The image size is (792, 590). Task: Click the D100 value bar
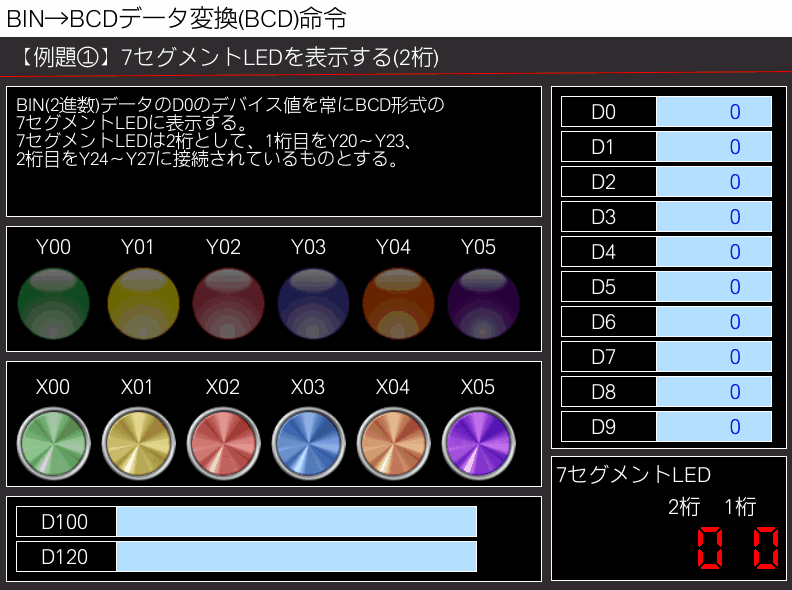point(296,521)
